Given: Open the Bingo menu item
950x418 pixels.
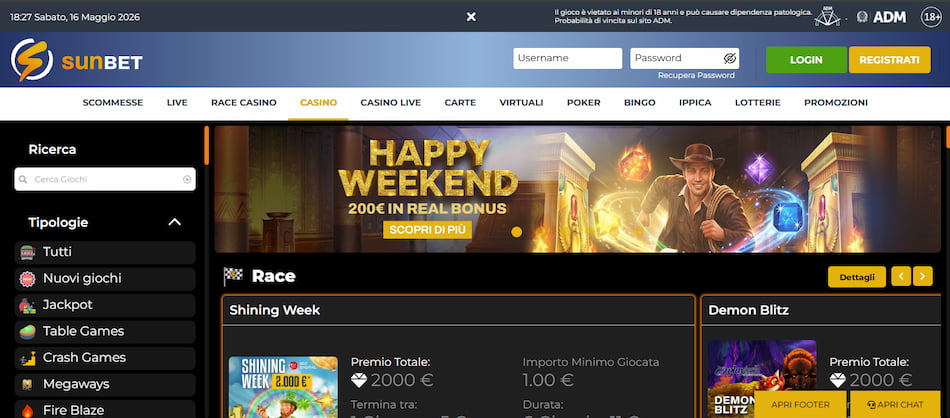Looking at the screenshot, I should click(640, 103).
